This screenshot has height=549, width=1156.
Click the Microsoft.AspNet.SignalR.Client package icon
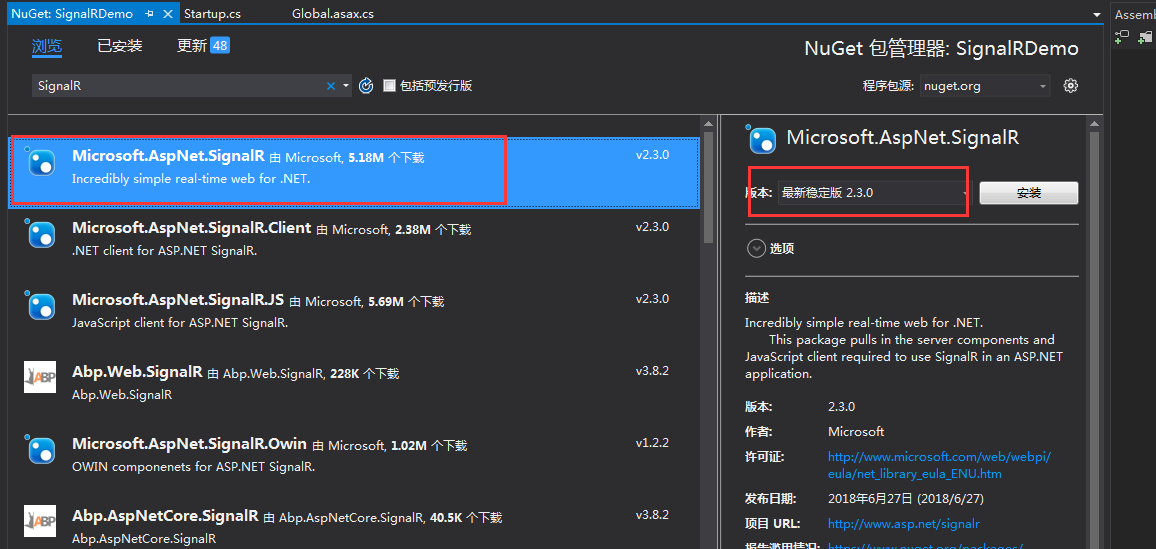click(x=41, y=234)
